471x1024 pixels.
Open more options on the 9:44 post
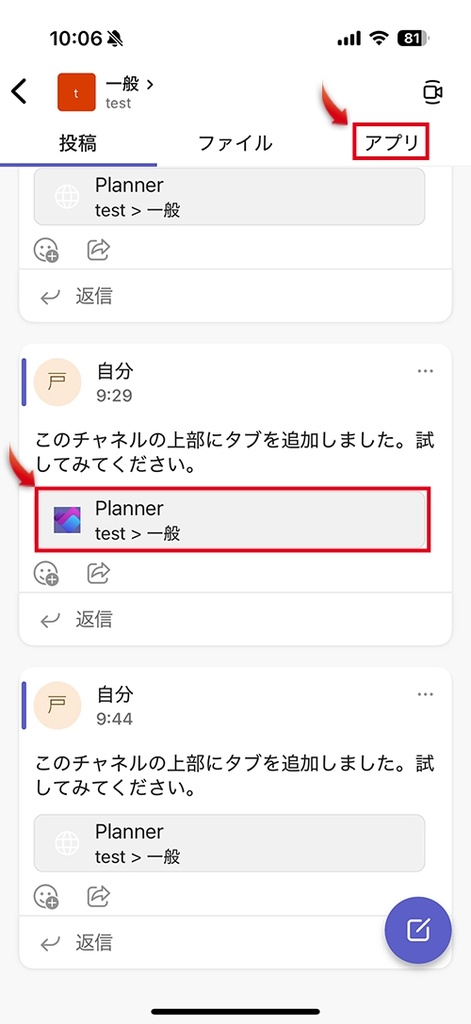tap(425, 694)
